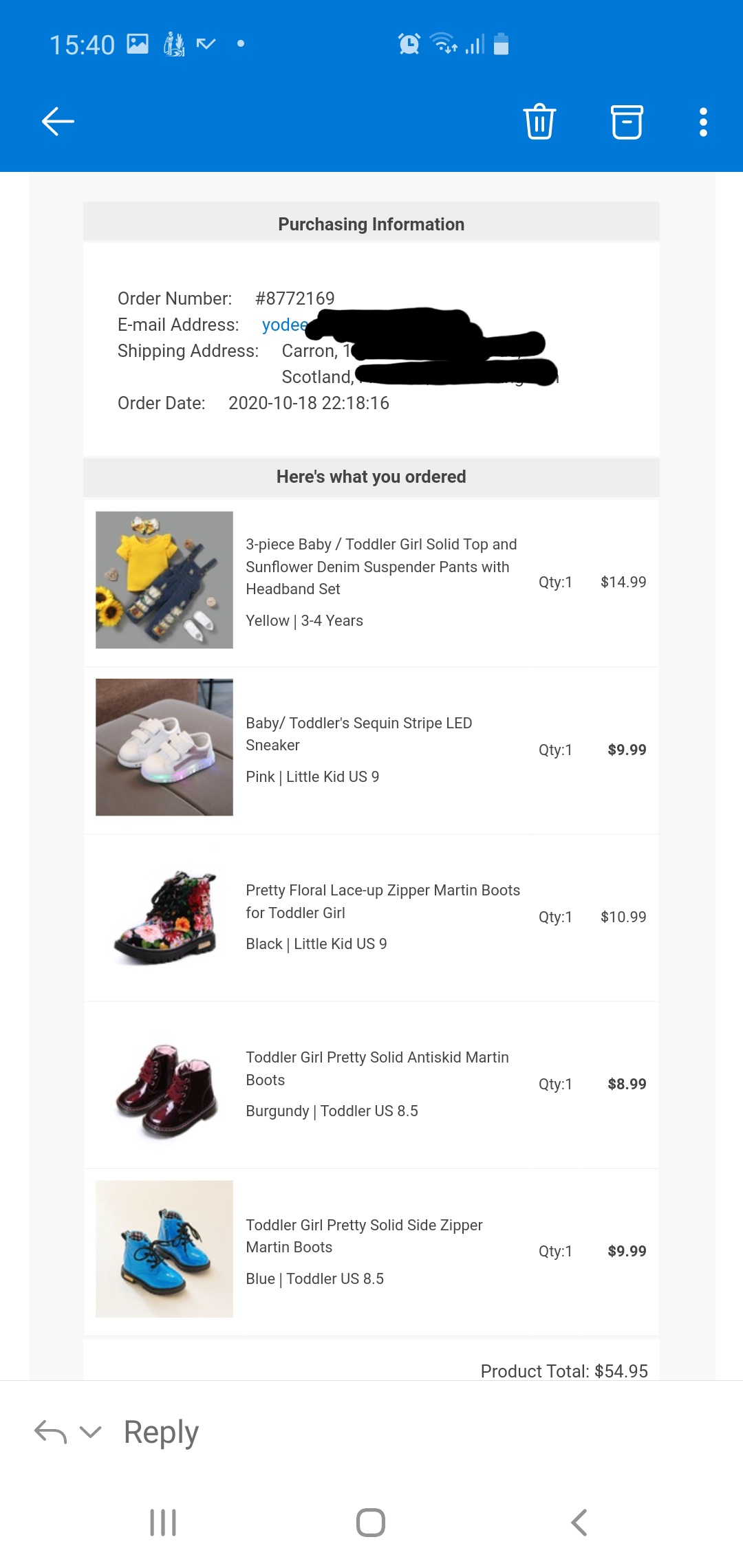Screen dimensions: 743x1568
Task: Tap the LED sneaker product image
Action: [164, 747]
